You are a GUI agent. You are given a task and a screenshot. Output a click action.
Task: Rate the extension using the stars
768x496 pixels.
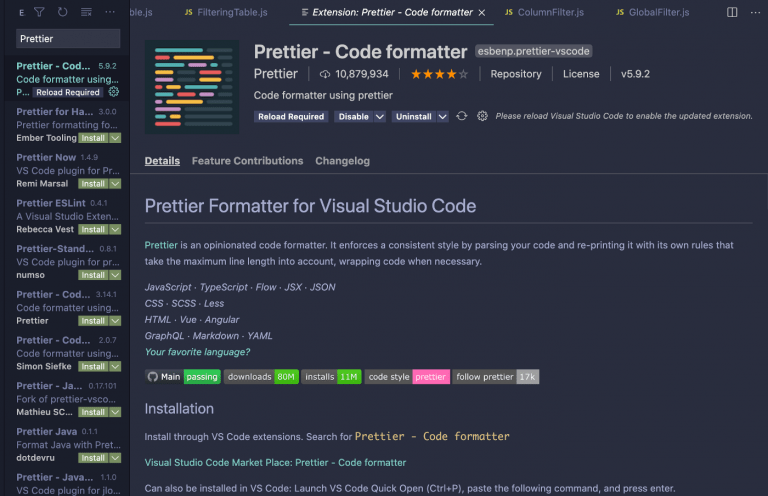(439, 74)
